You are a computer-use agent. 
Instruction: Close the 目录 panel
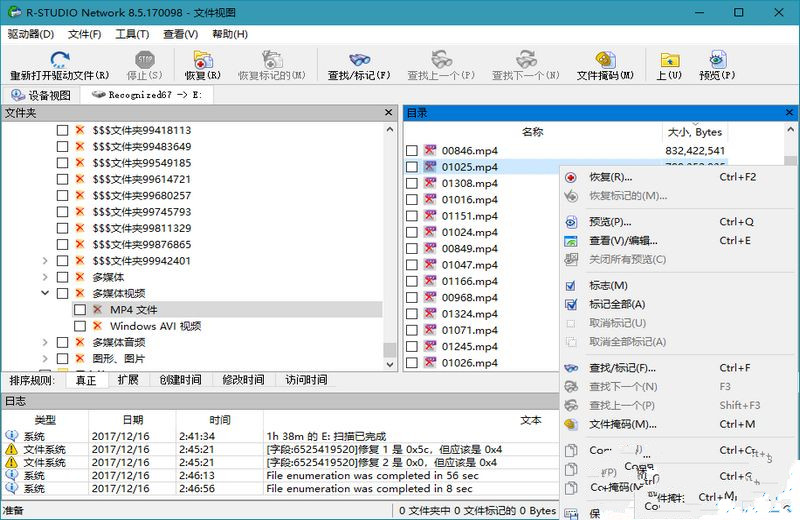(789, 112)
